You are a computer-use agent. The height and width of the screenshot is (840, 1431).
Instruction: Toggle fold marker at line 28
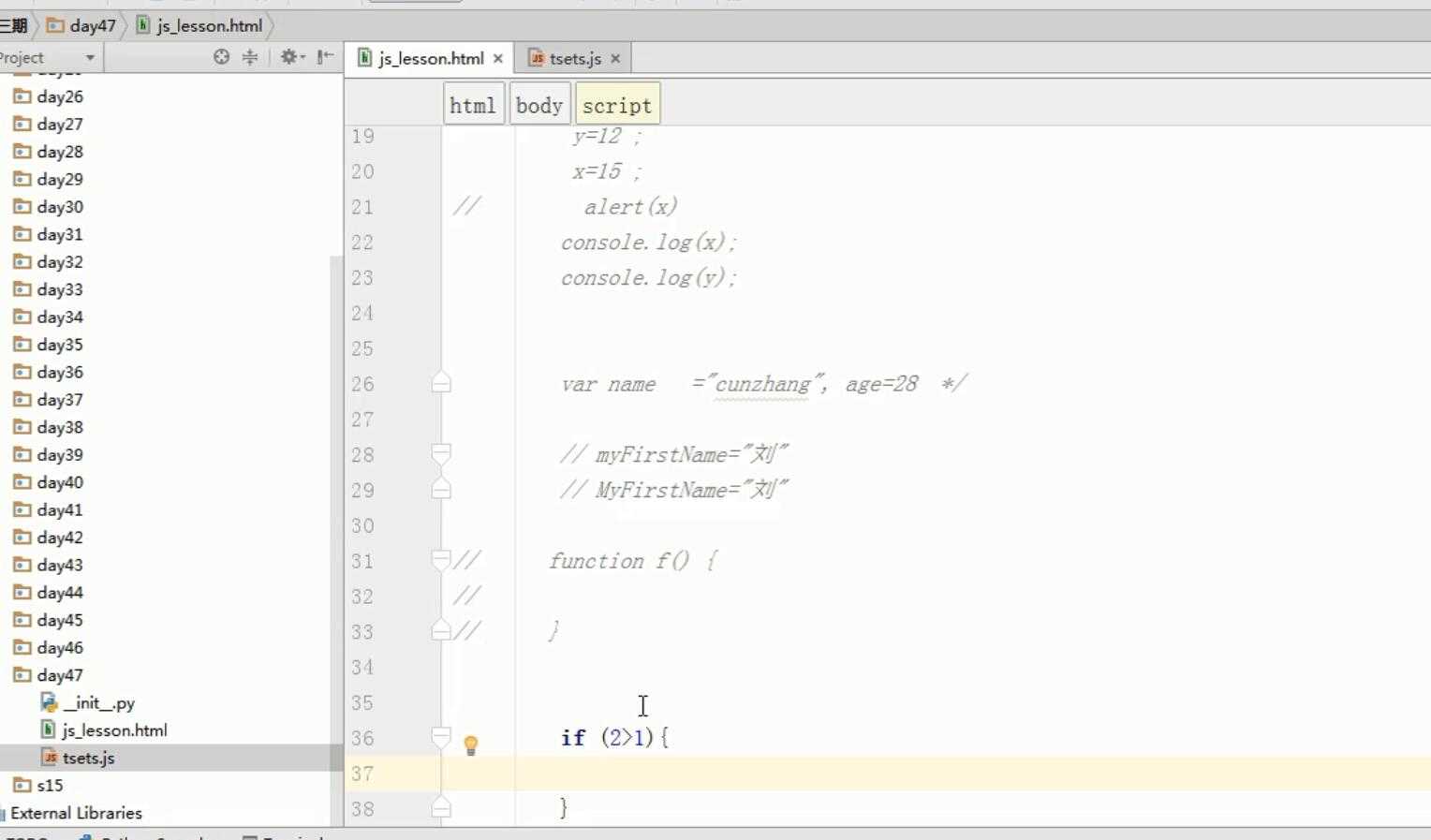click(441, 454)
